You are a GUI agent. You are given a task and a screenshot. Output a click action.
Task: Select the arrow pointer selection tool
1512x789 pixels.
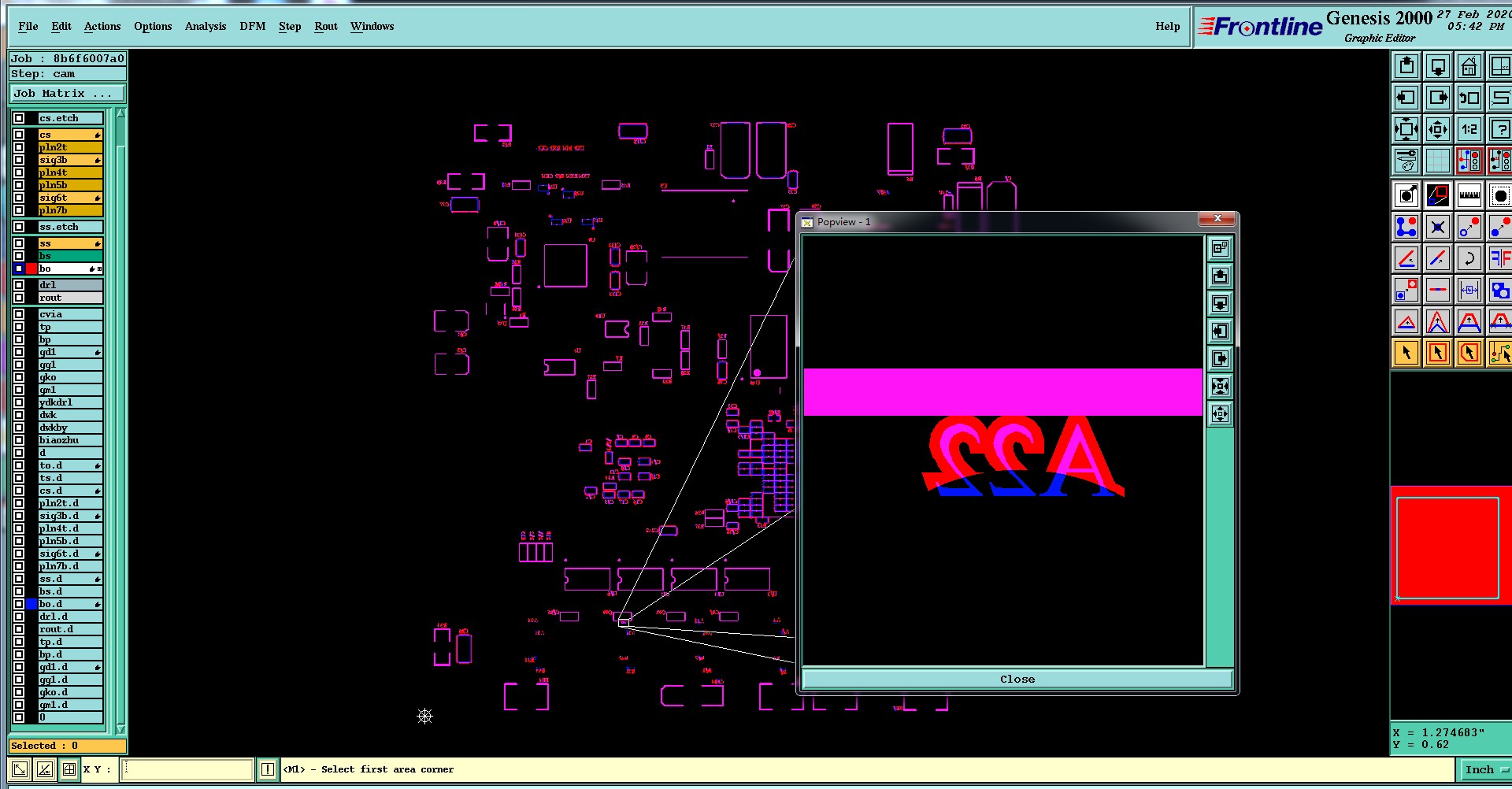pyautogui.click(x=1406, y=353)
